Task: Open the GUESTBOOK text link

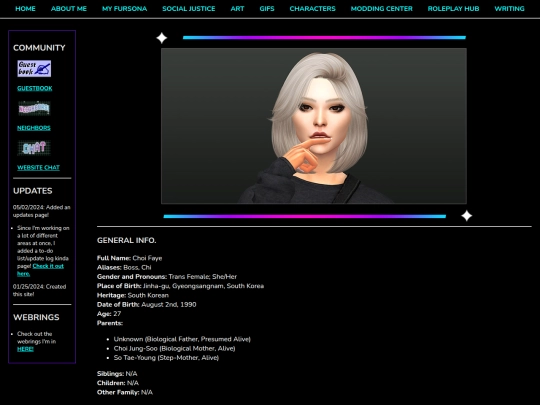Action: click(35, 89)
